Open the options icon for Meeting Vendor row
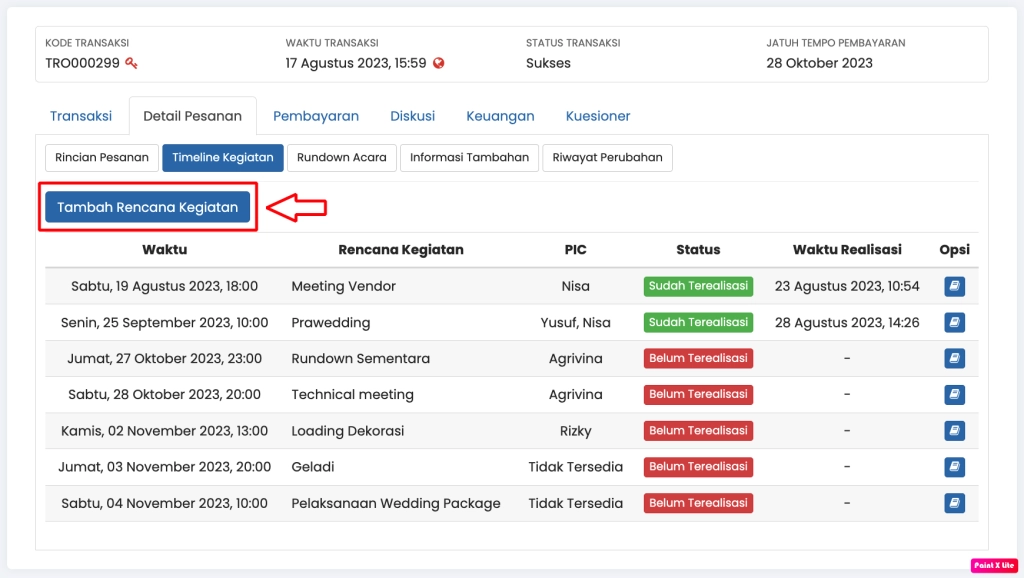1024x578 pixels. pyautogui.click(x=954, y=286)
